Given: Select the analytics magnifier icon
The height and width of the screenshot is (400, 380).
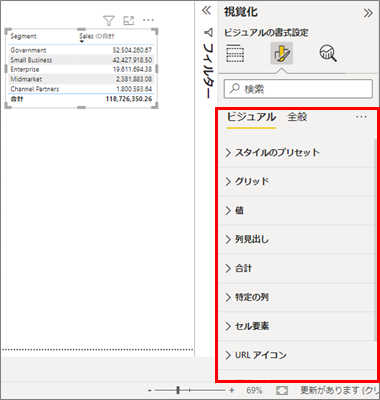Looking at the screenshot, I should pyautogui.click(x=328, y=53).
